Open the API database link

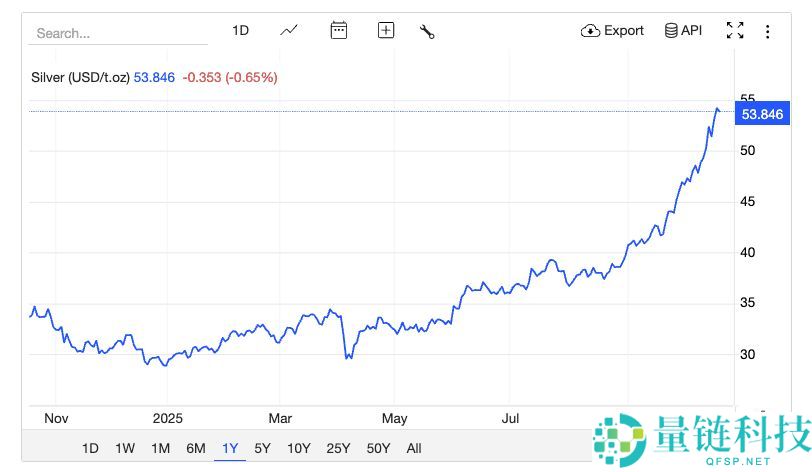click(683, 30)
